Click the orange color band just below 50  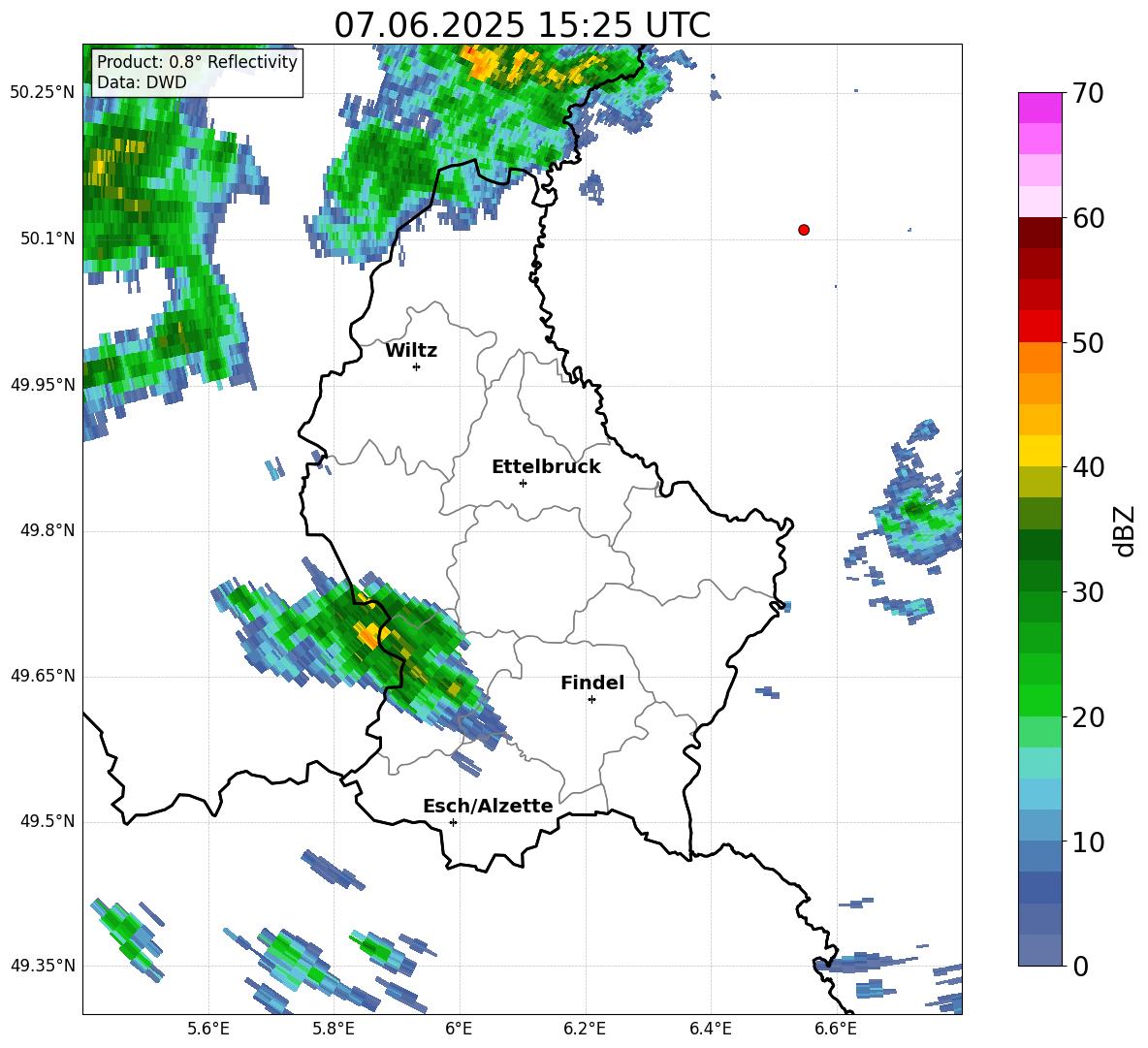(1039, 358)
